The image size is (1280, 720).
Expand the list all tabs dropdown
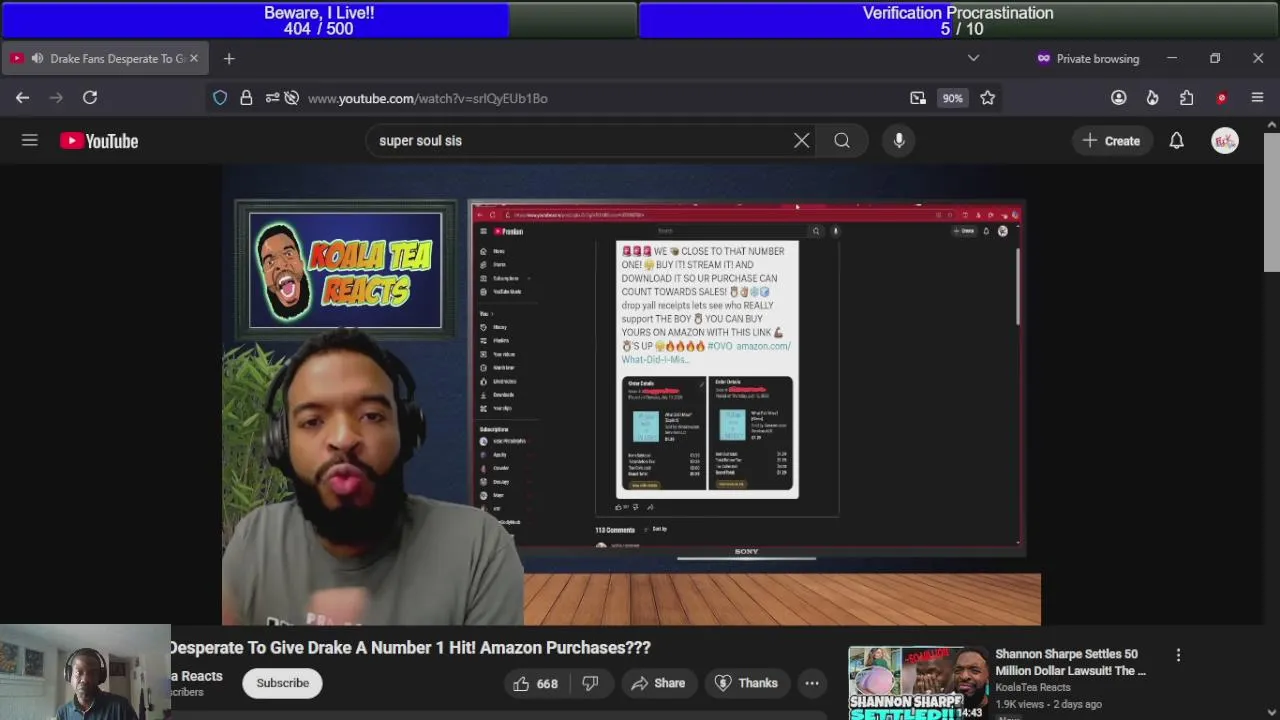tap(973, 59)
